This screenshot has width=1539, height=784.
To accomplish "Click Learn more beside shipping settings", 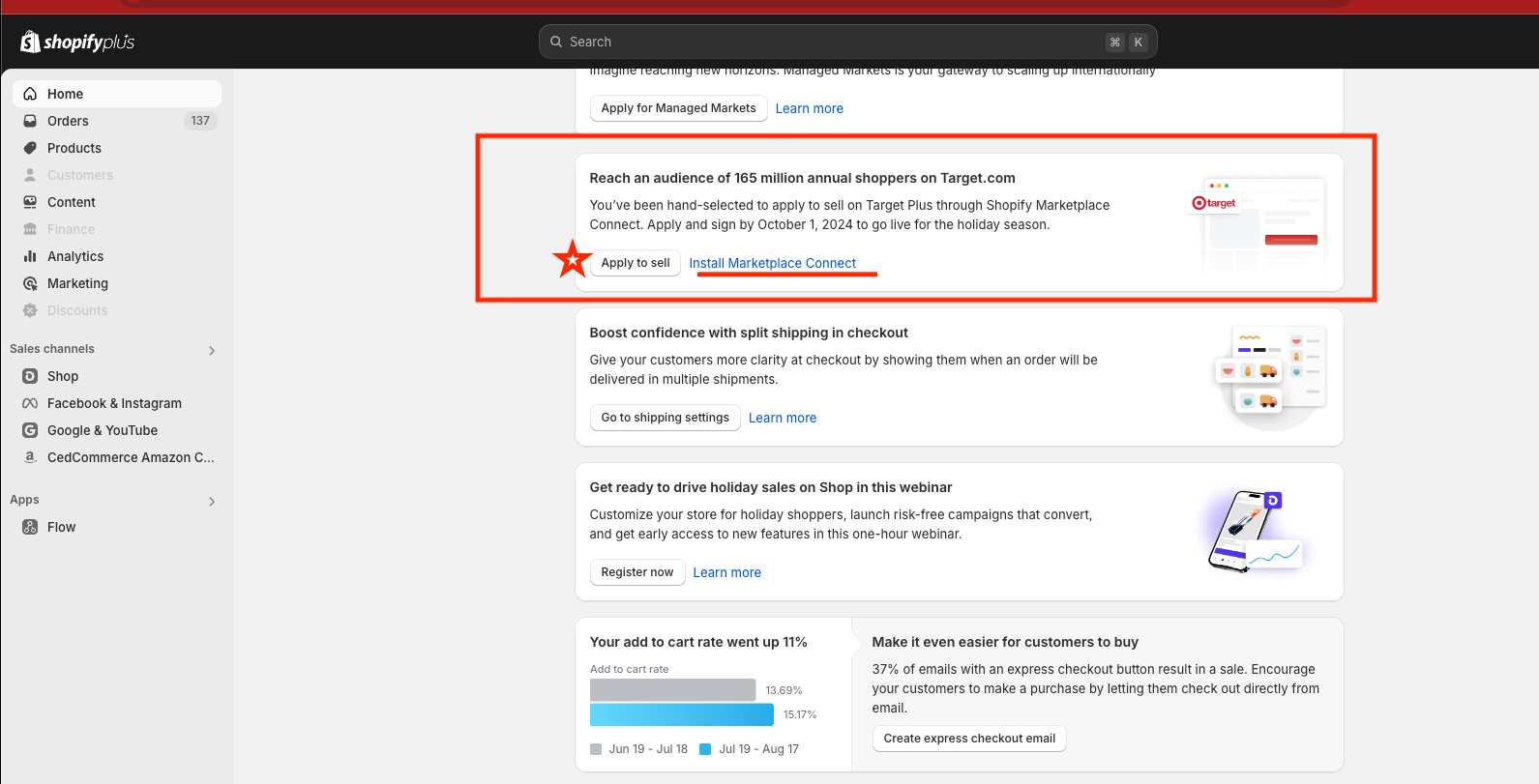I will pyautogui.click(x=783, y=418).
